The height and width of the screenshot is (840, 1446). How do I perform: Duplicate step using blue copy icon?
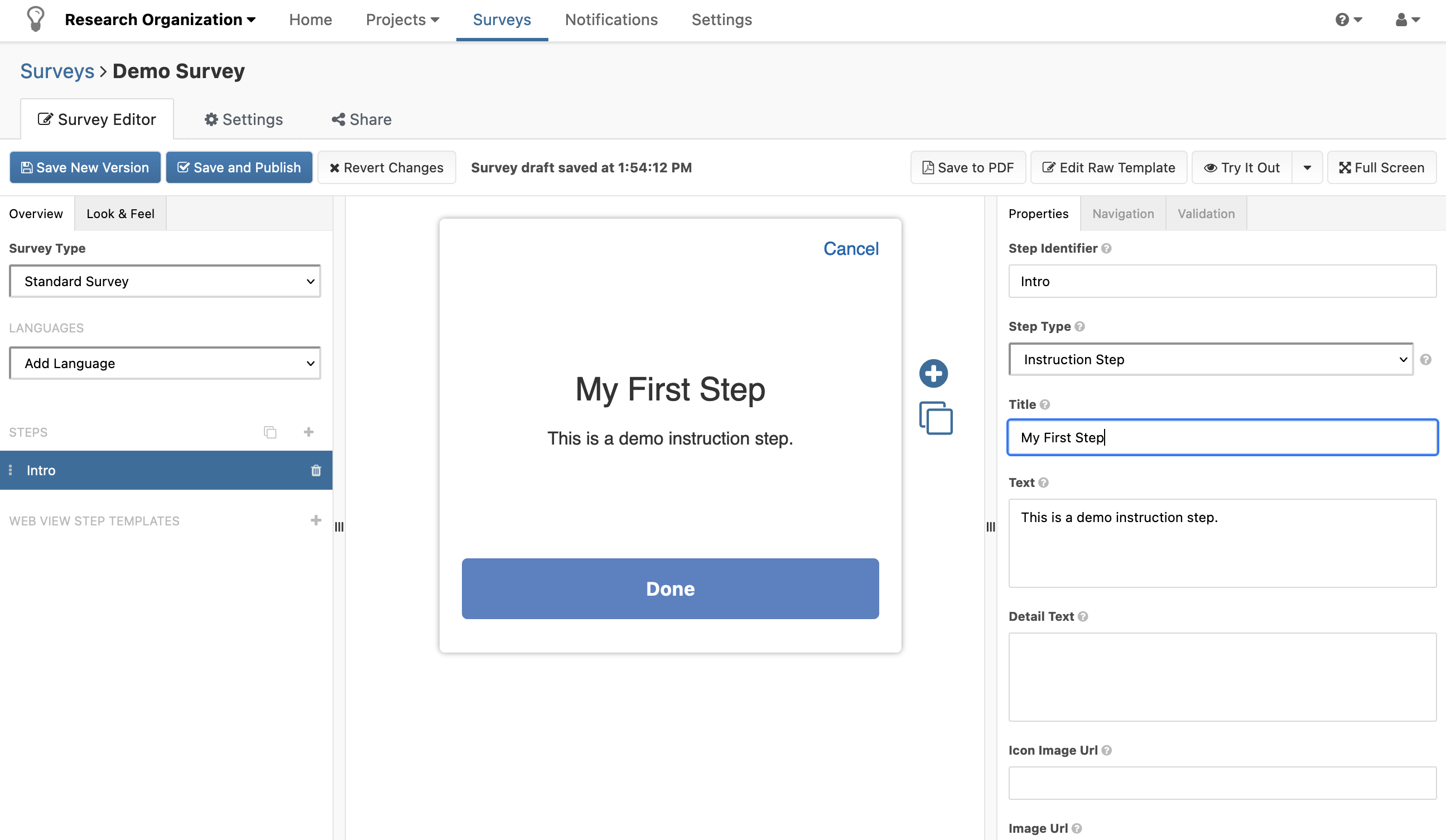point(936,418)
